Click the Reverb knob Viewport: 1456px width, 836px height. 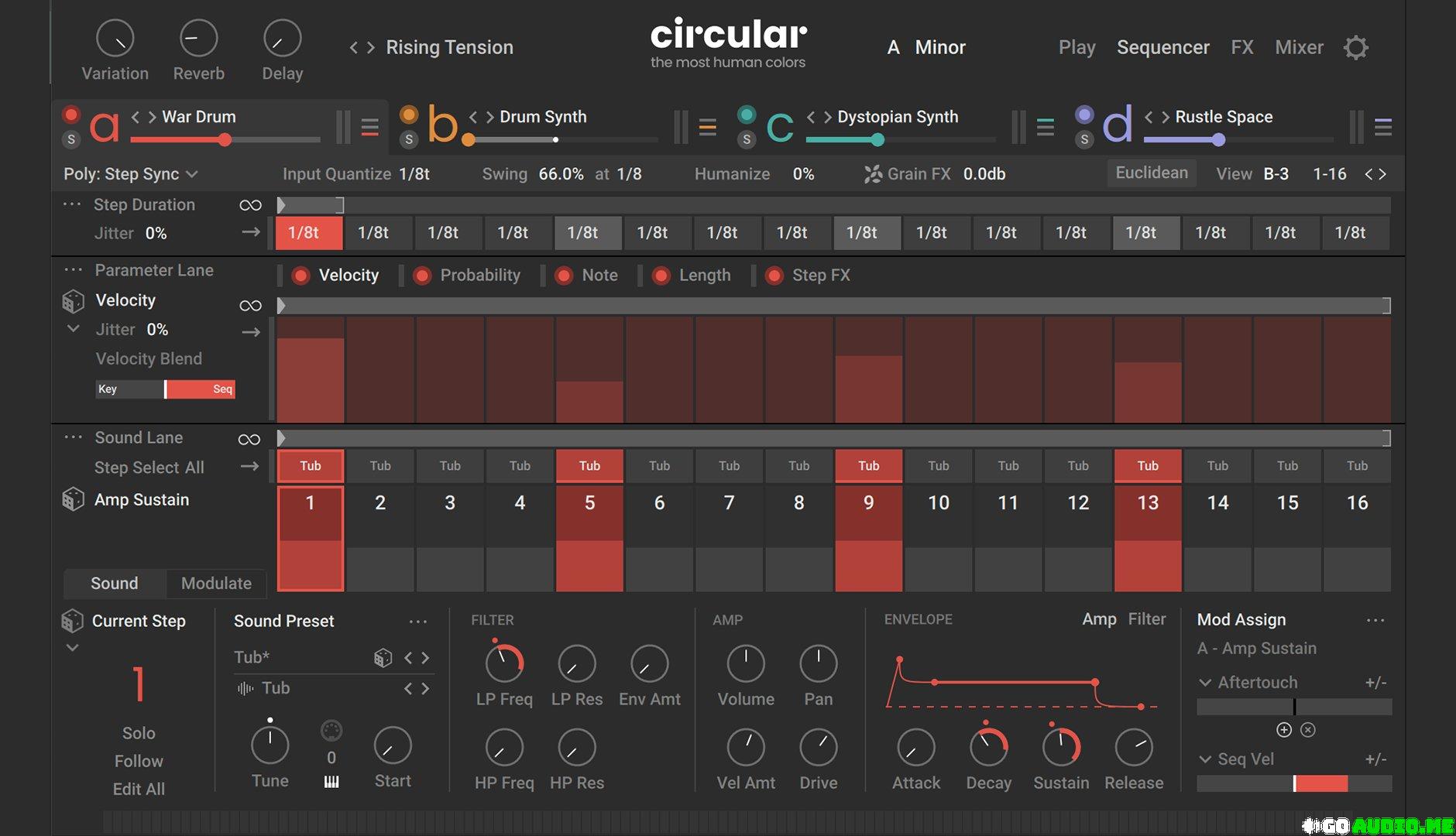(x=198, y=38)
